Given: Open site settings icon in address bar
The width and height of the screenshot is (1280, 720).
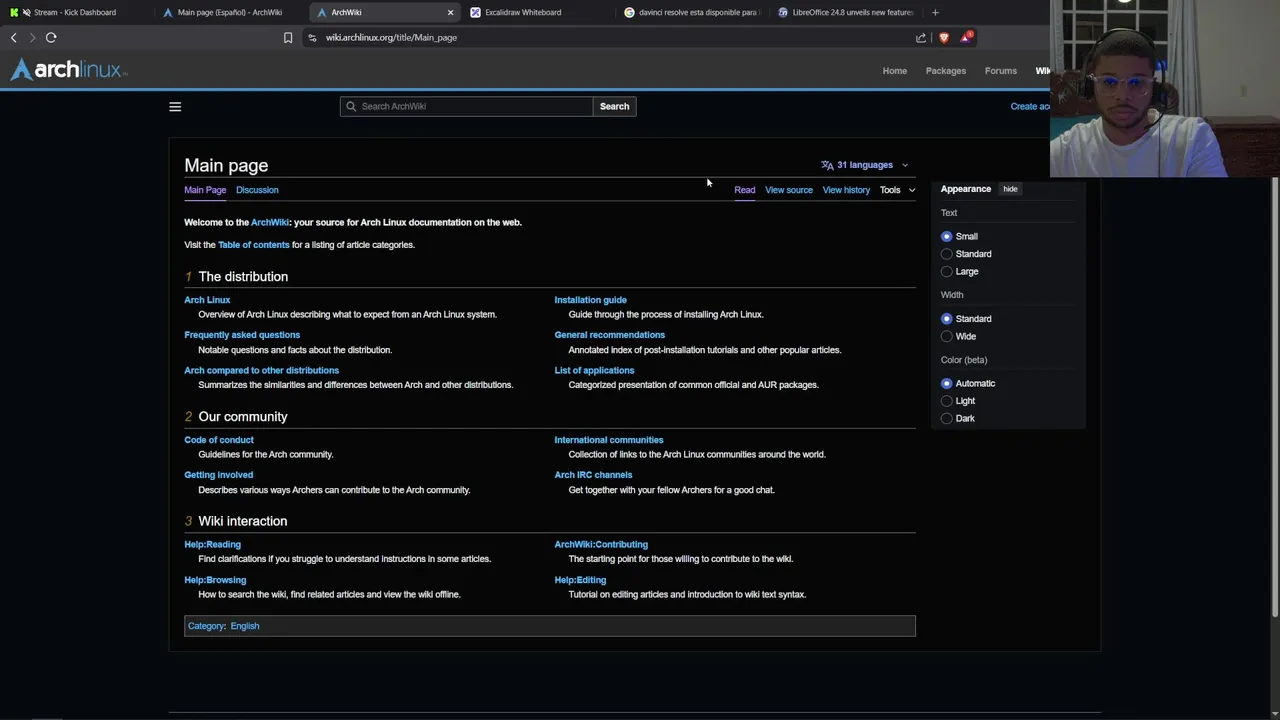Looking at the screenshot, I should click(312, 37).
